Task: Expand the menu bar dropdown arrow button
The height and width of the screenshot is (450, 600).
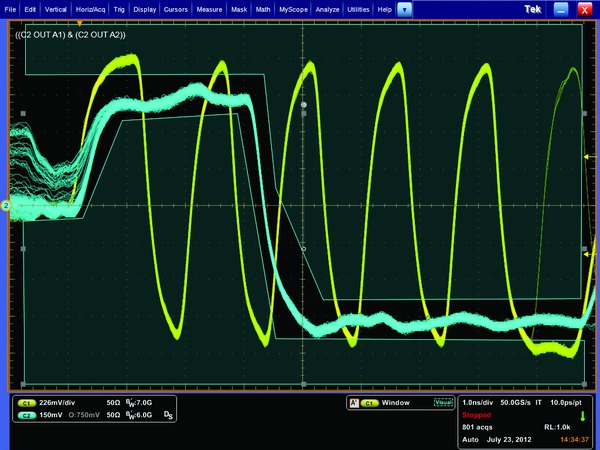Action: [x=404, y=8]
